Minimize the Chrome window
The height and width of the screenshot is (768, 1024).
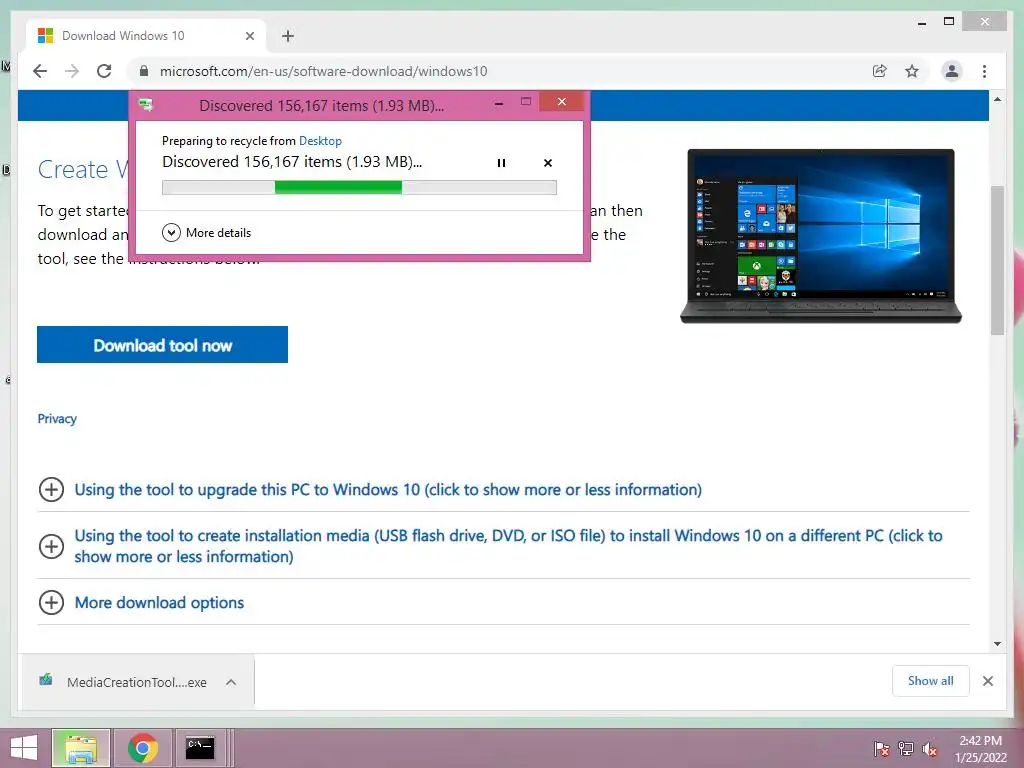click(x=921, y=22)
